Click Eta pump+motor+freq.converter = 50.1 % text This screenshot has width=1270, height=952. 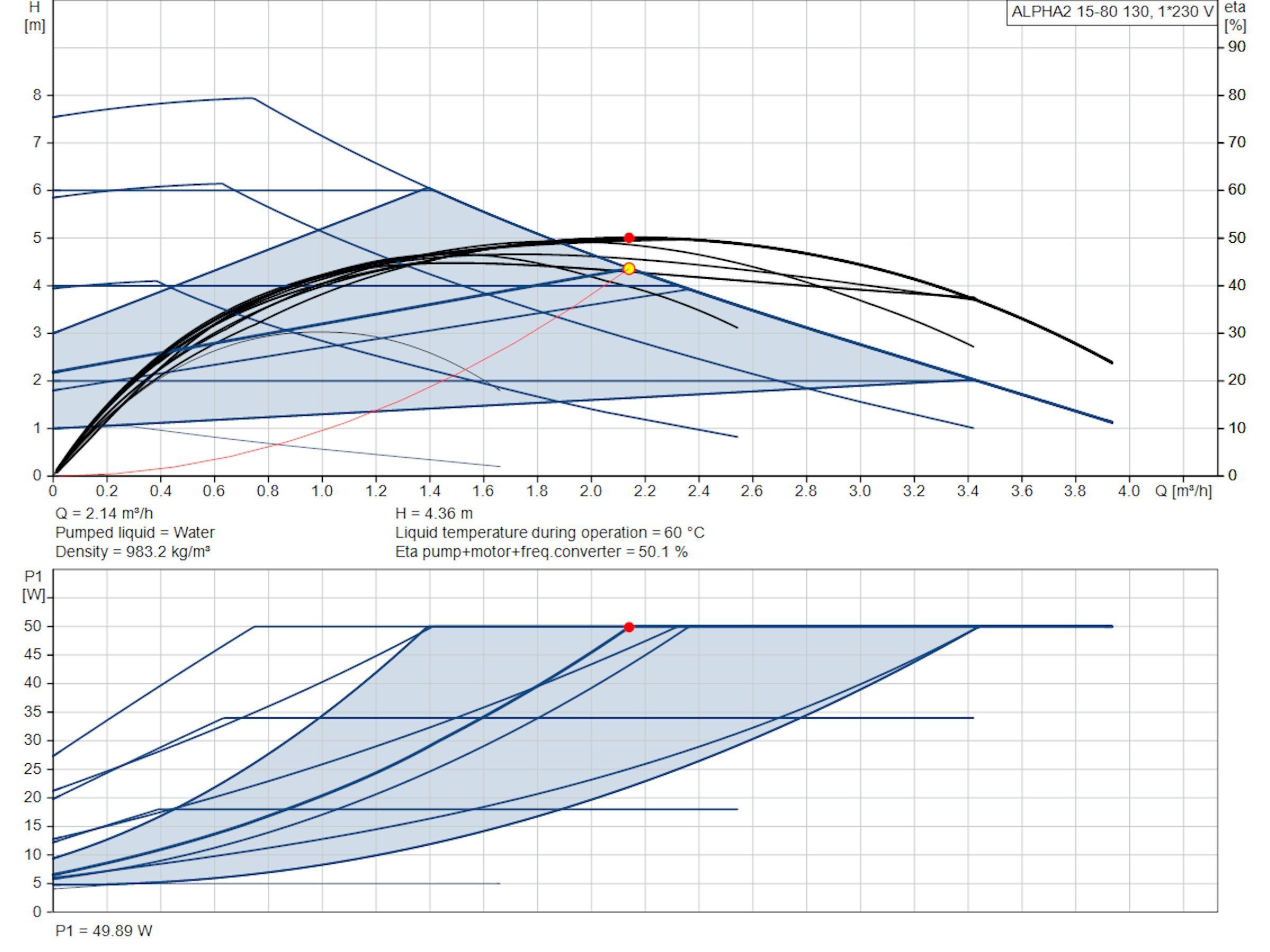click(x=541, y=552)
